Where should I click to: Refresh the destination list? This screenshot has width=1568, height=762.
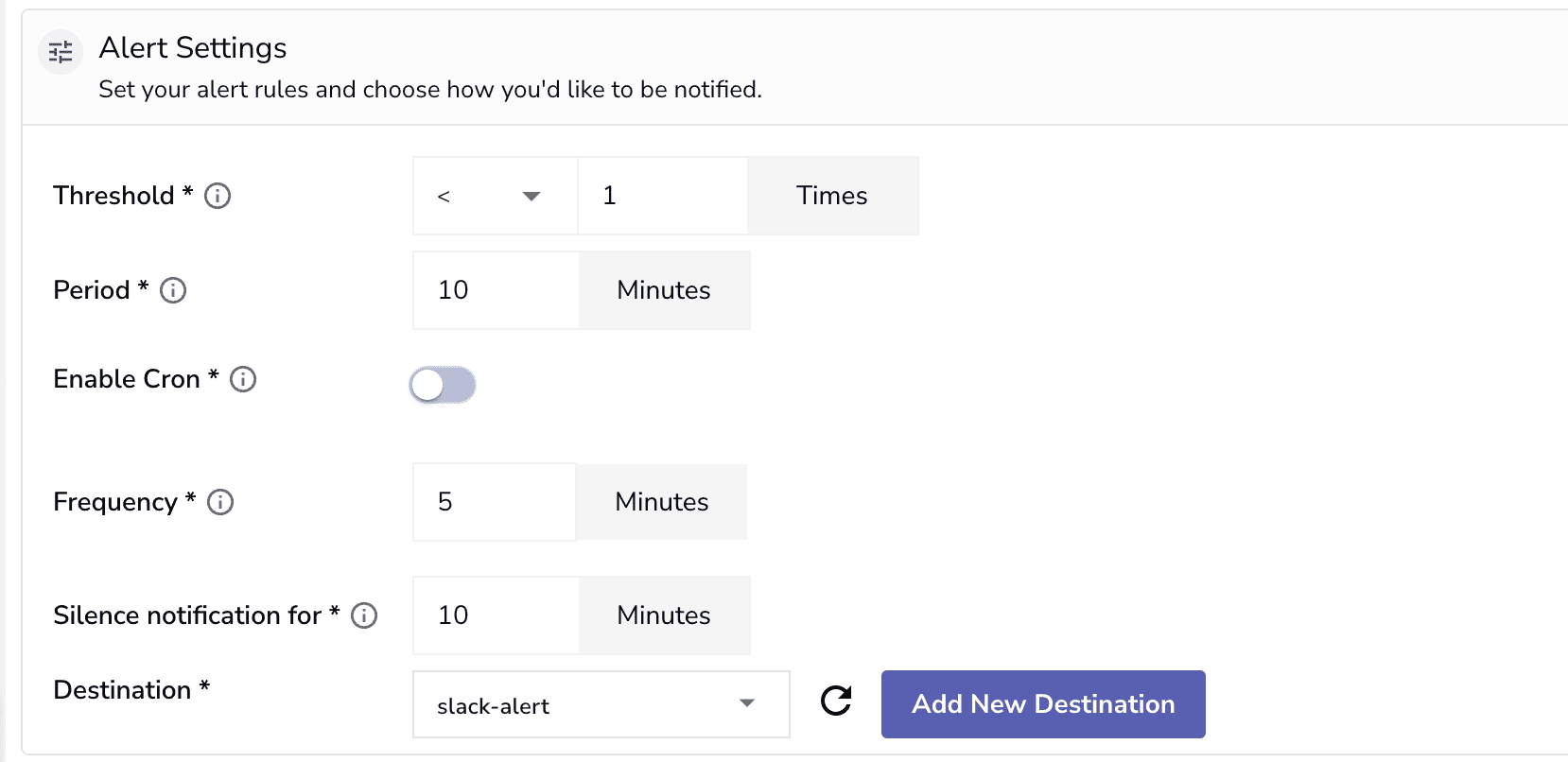coord(836,701)
